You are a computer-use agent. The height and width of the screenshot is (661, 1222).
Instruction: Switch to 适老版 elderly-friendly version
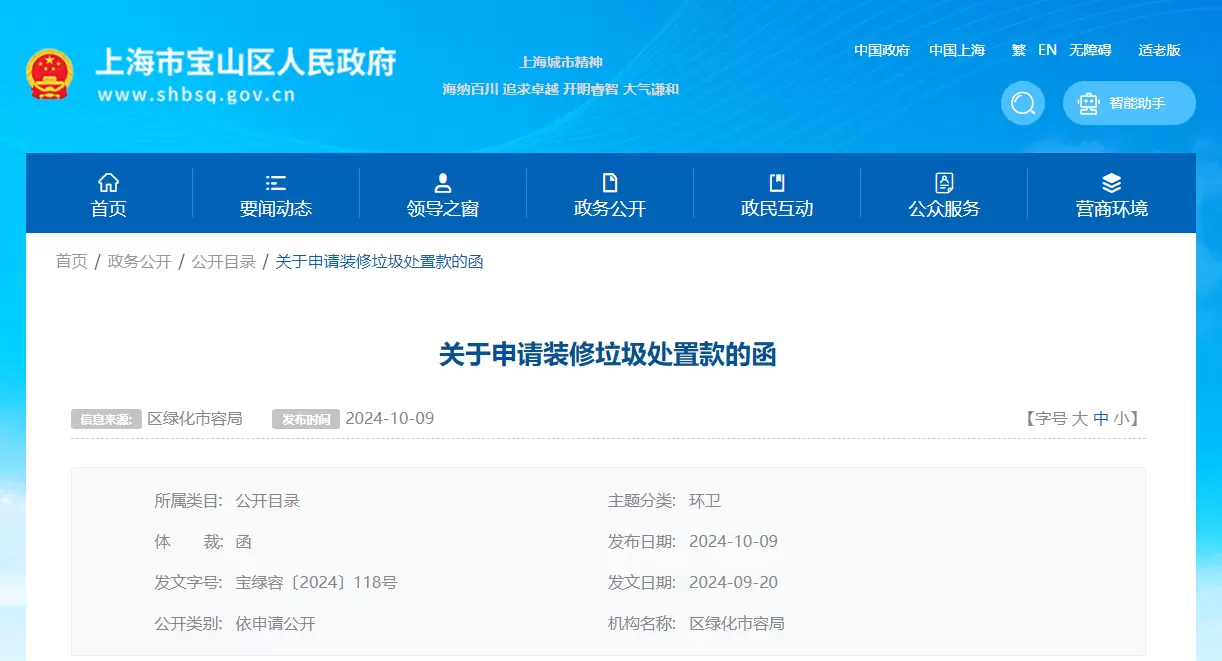[1159, 50]
